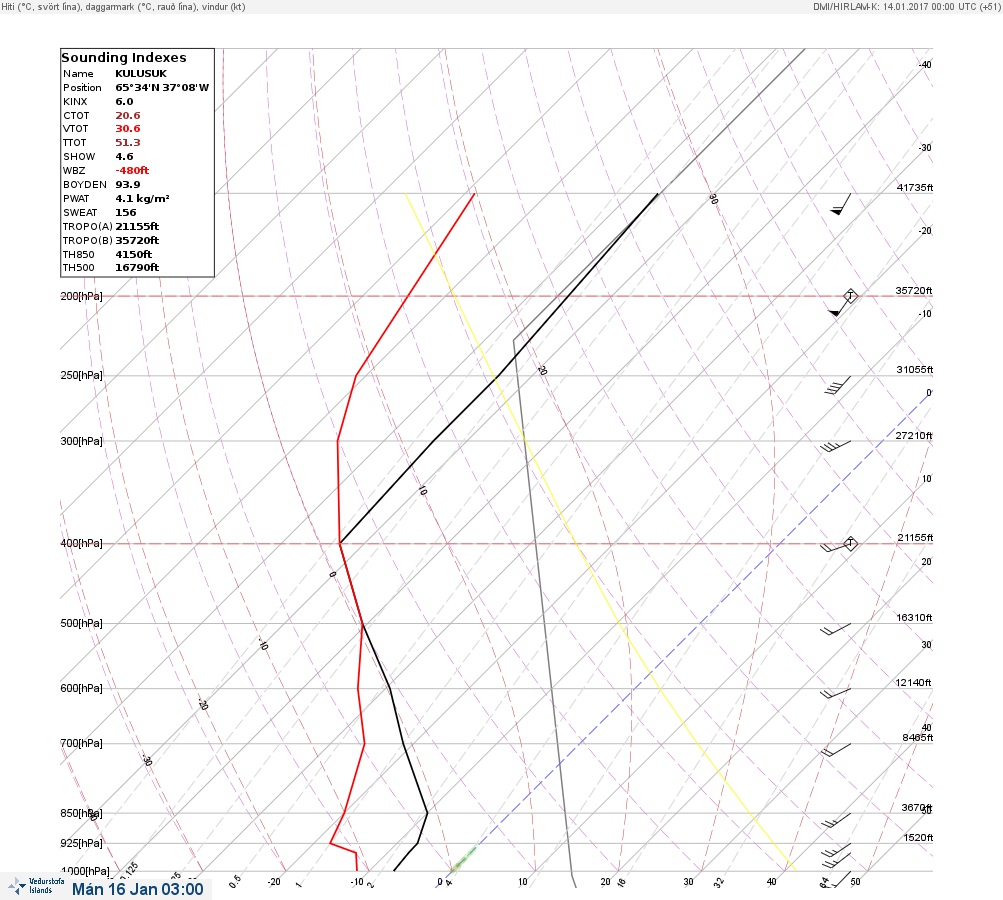Click the red CTOT value 20.6

(127, 116)
